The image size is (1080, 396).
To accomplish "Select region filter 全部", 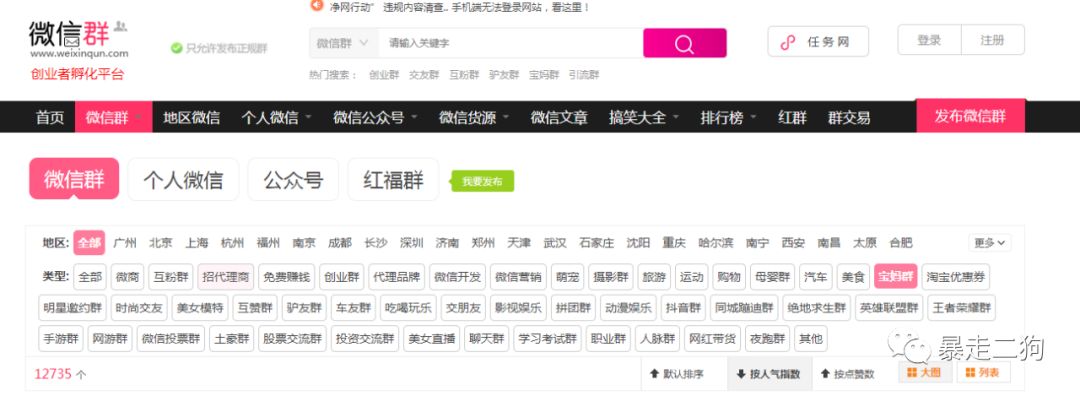I will pos(89,242).
